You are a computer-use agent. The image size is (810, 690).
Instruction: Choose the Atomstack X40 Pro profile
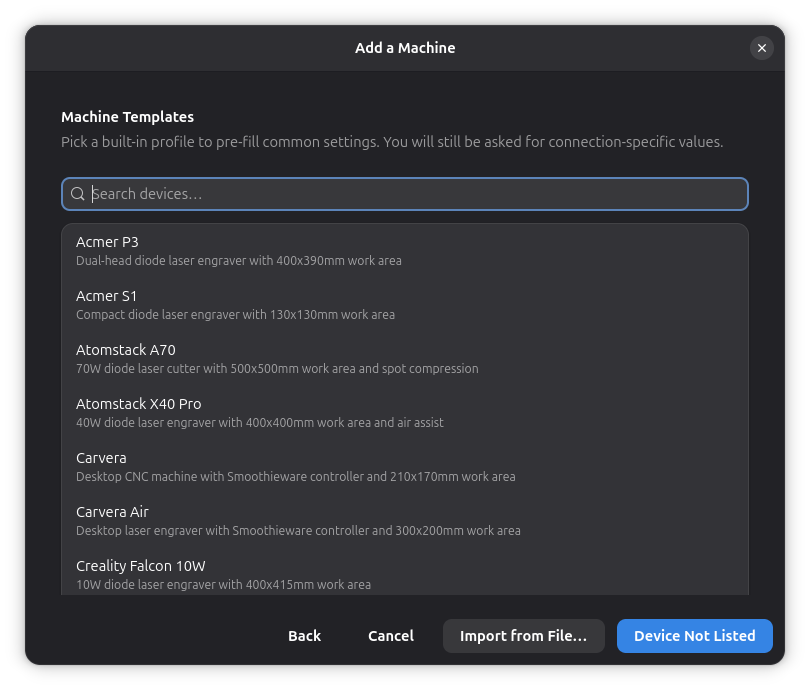pyautogui.click(x=405, y=413)
